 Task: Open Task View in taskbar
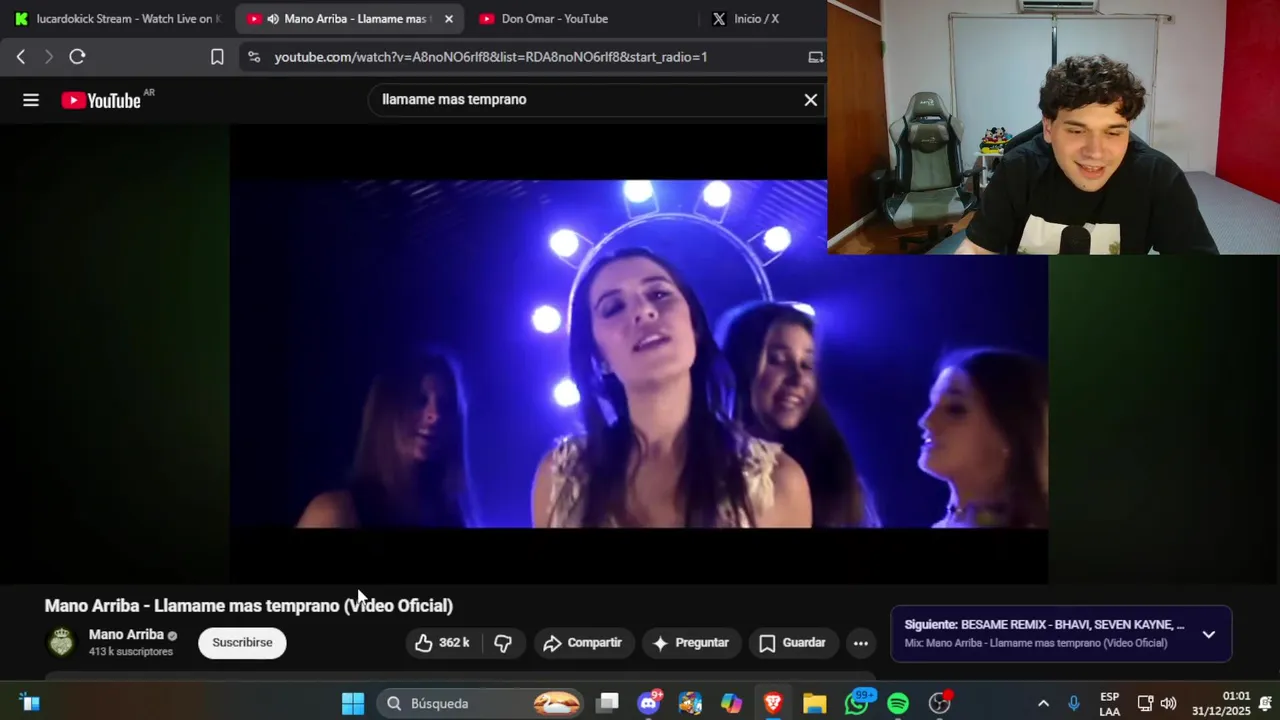(x=607, y=703)
